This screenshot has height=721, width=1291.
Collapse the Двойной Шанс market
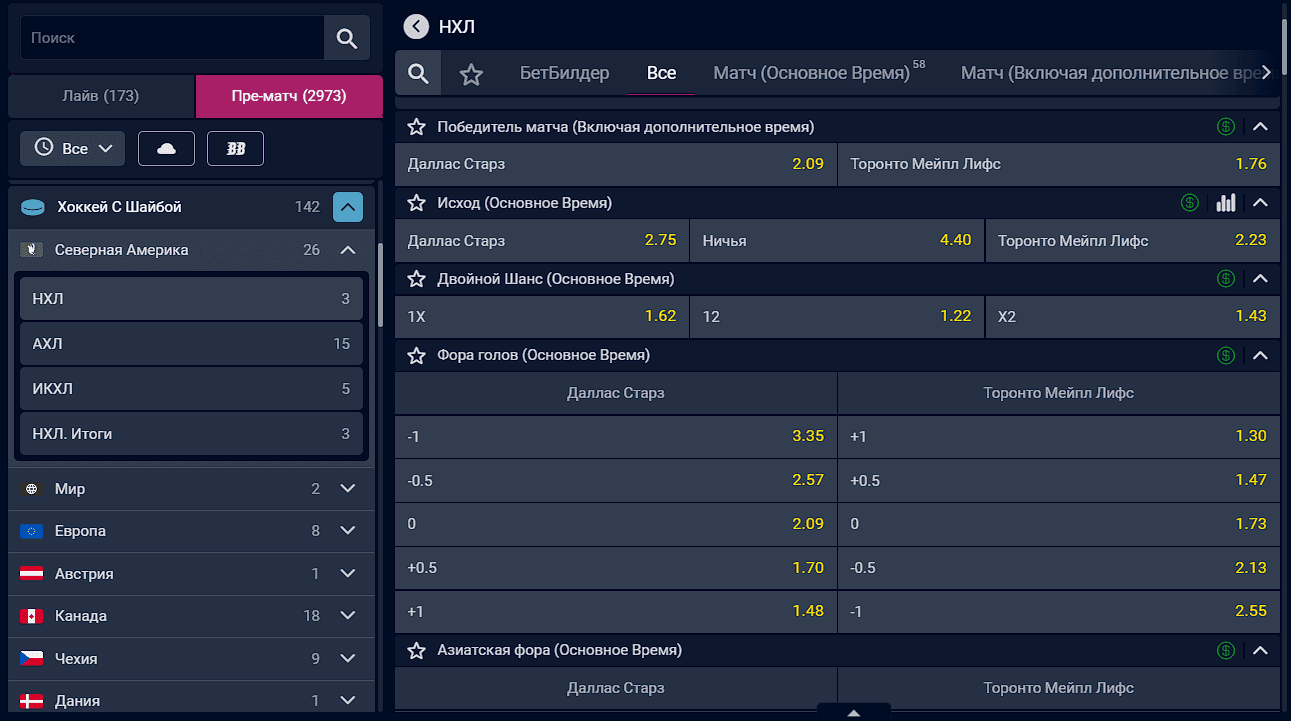coord(1261,279)
